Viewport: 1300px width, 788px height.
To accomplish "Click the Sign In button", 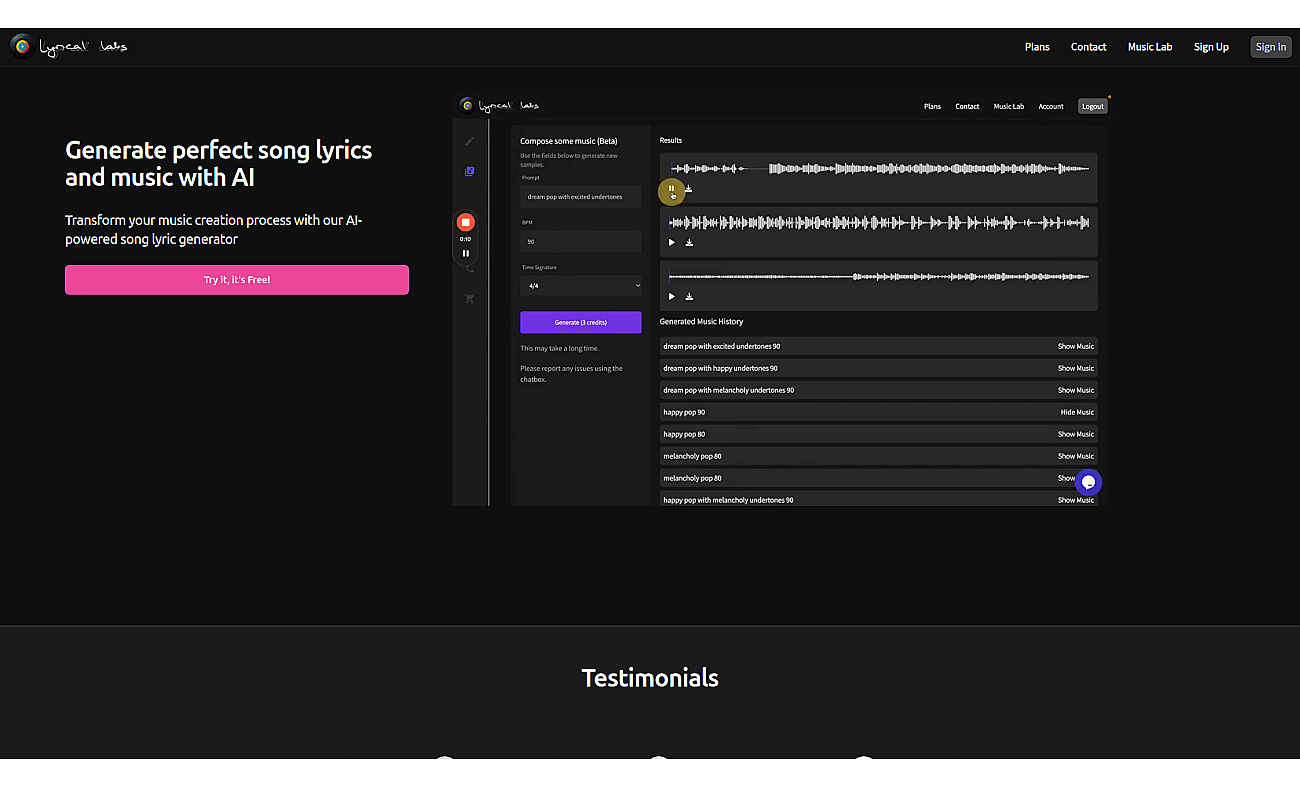I will point(1271,47).
